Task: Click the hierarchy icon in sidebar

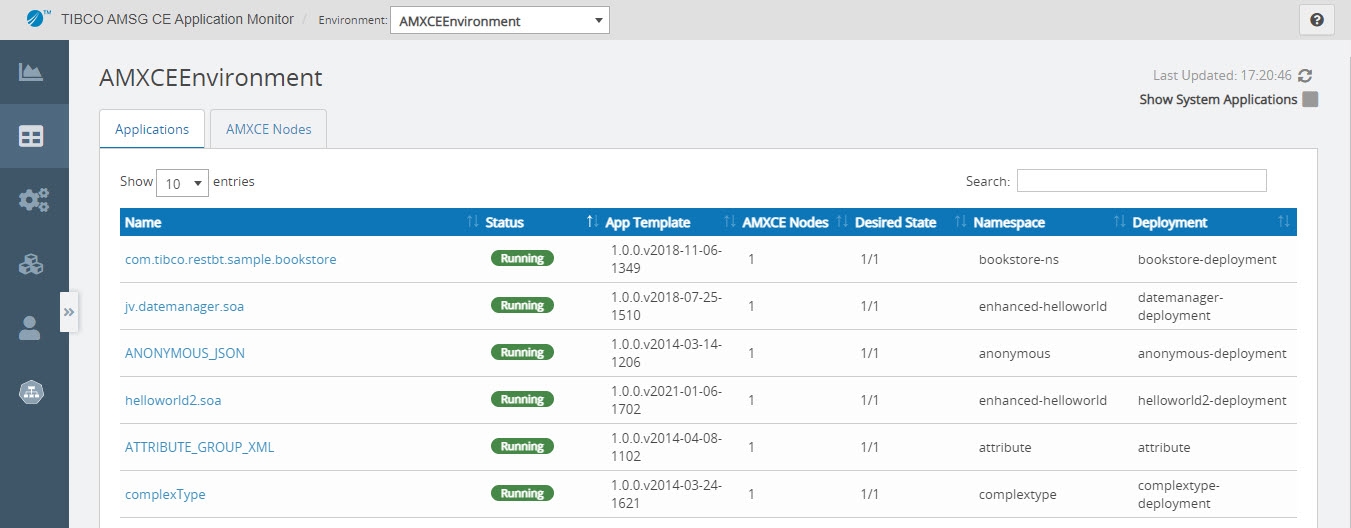Action: [x=31, y=392]
